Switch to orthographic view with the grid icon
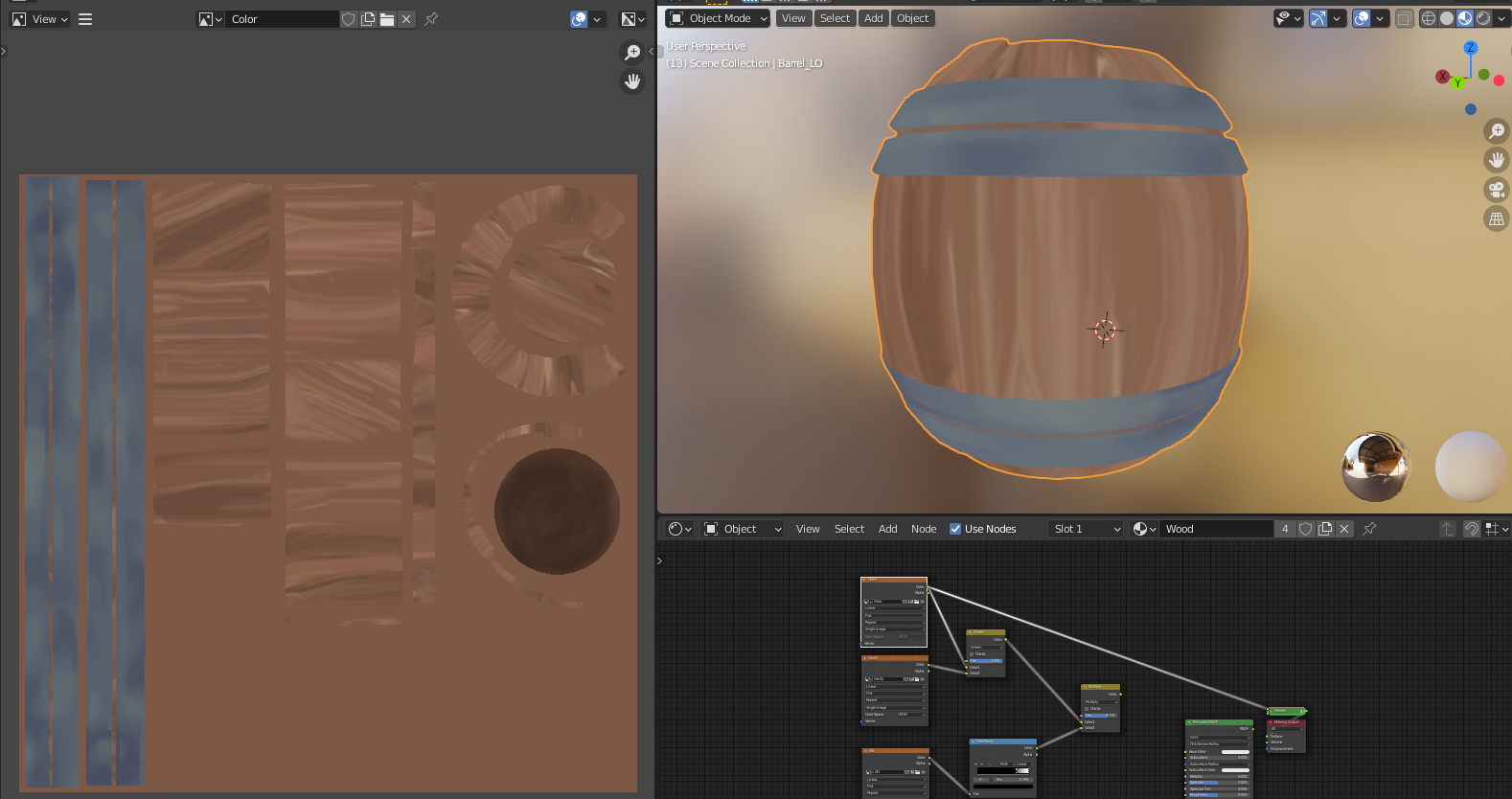Viewport: 1512px width, 799px height. coord(1496,219)
